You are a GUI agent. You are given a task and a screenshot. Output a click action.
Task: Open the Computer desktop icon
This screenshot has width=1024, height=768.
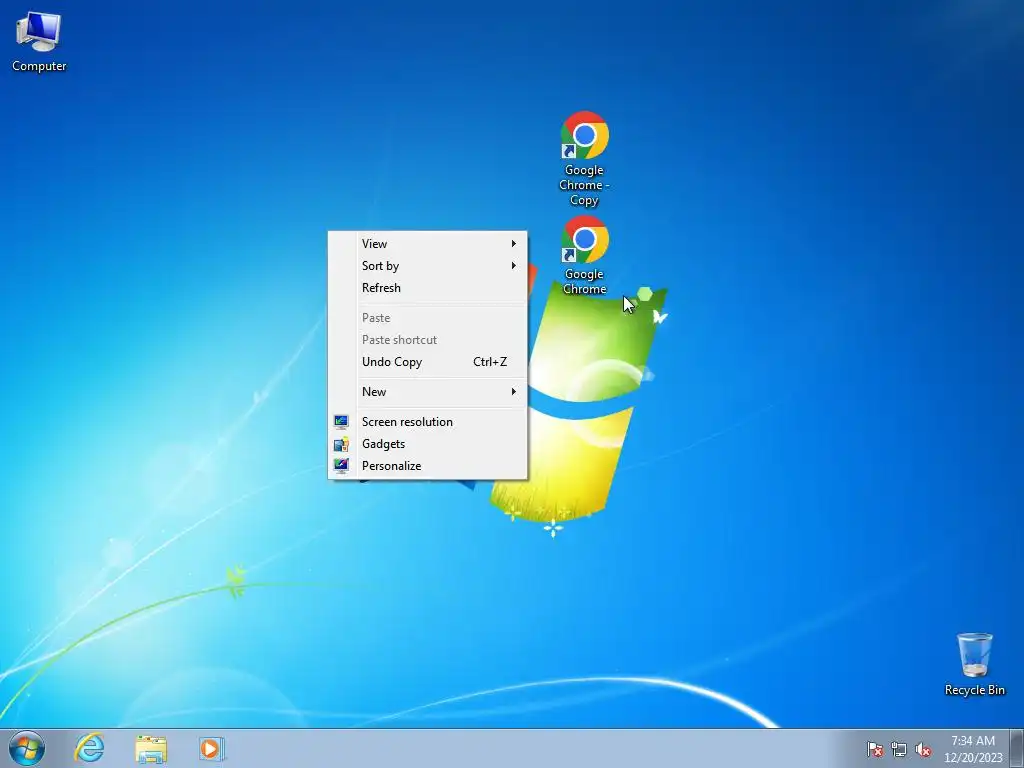[x=39, y=41]
